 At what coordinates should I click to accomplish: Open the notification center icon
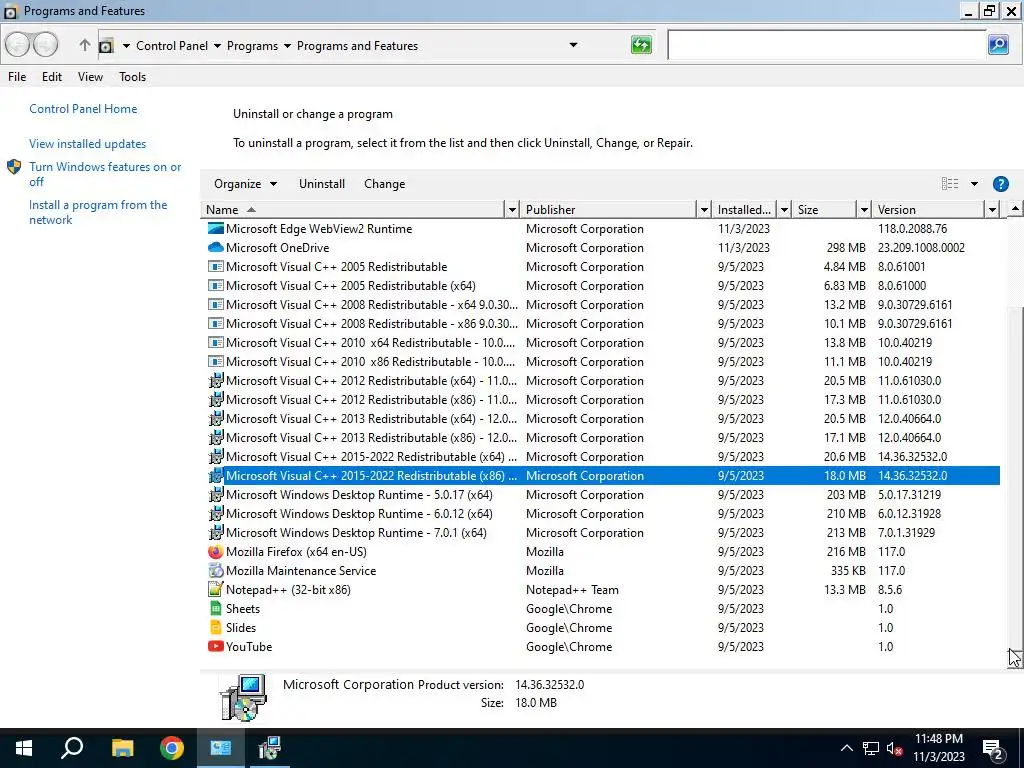click(993, 748)
